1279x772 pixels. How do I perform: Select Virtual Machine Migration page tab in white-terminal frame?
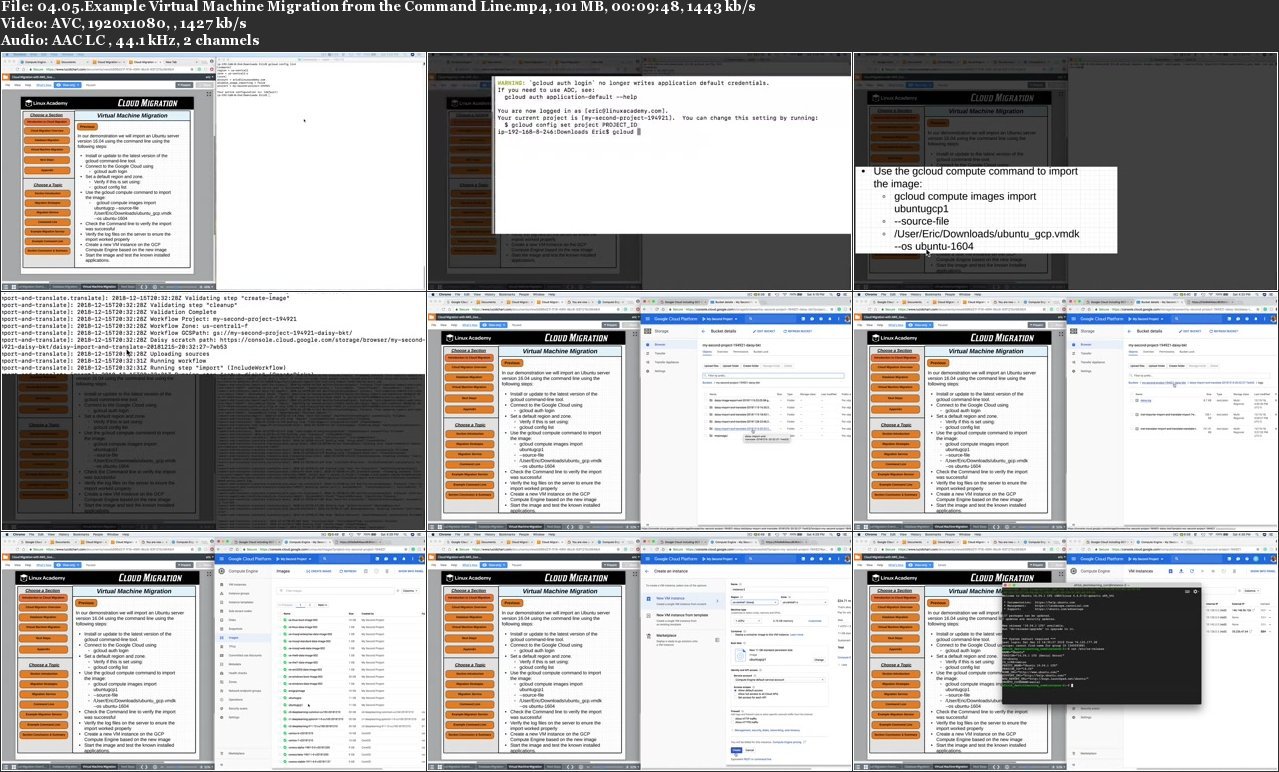tap(99, 286)
